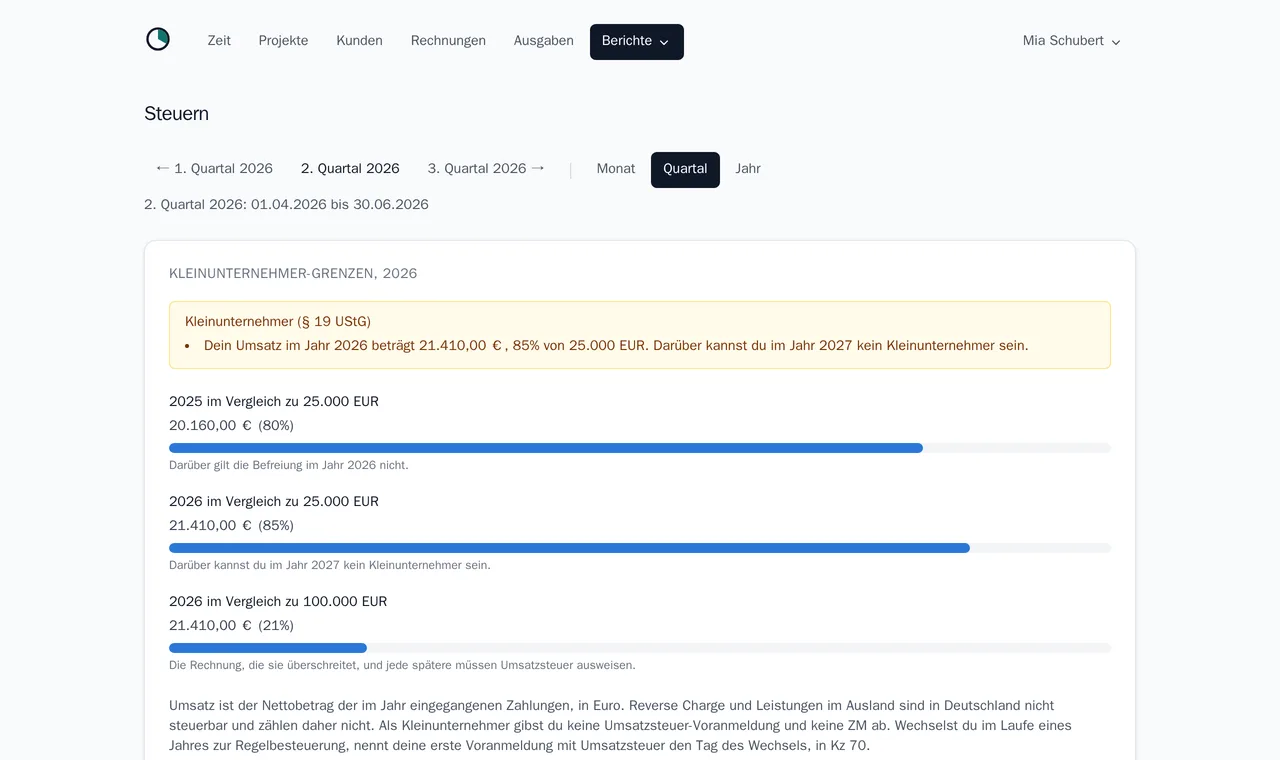This screenshot has height=760, width=1280.
Task: Open the Zeit section
Action: 219,41
